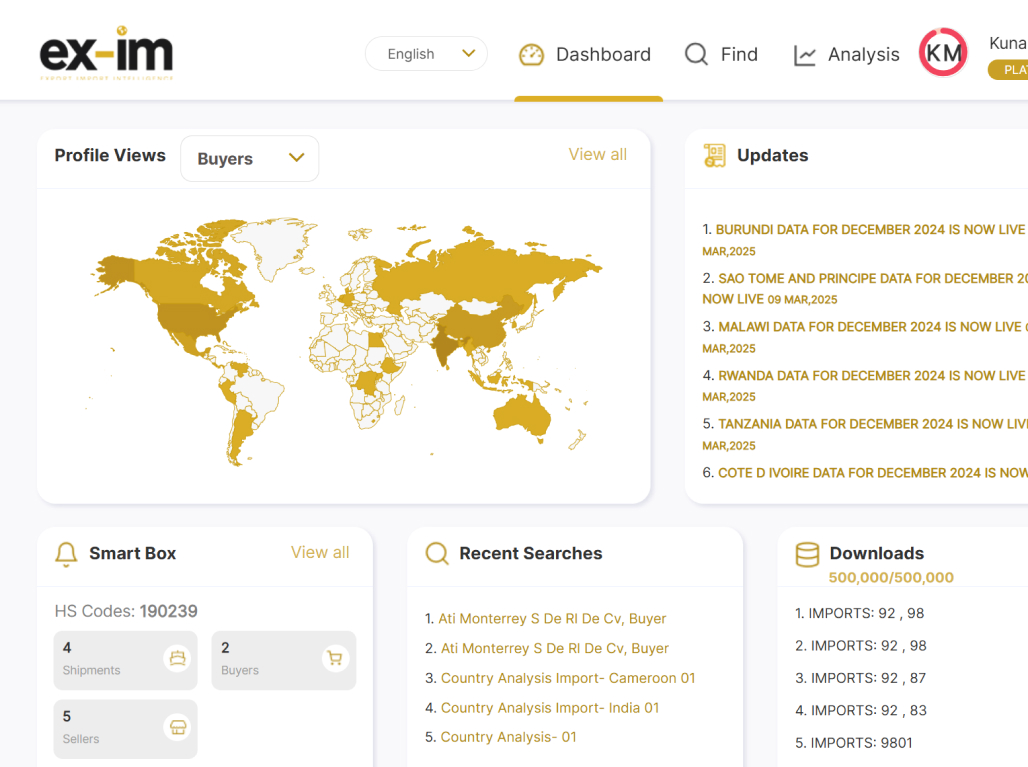Click the Dashboard gauge icon
This screenshot has width=1028, height=767.
pos(531,54)
